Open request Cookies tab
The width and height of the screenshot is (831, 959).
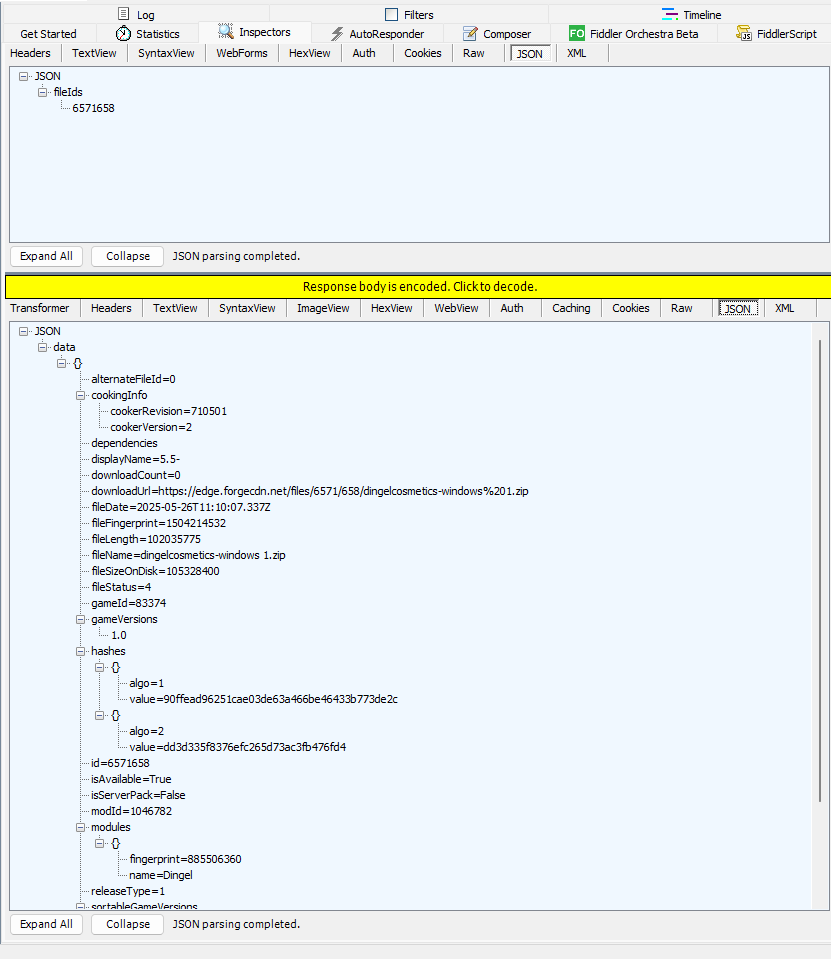423,53
